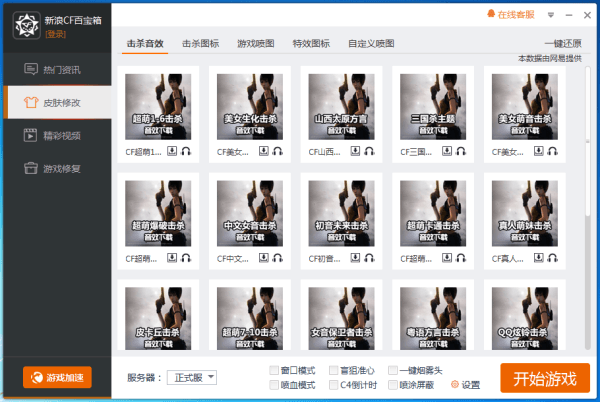Click download icon for 超萌1.6击杀 sound
Screen dimensions: 600x402
[x=171, y=152]
